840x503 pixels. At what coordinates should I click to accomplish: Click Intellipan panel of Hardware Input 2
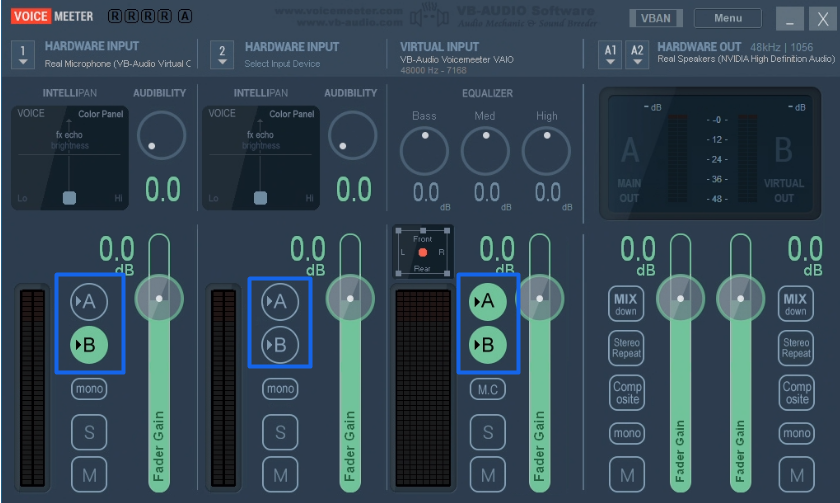(x=260, y=157)
